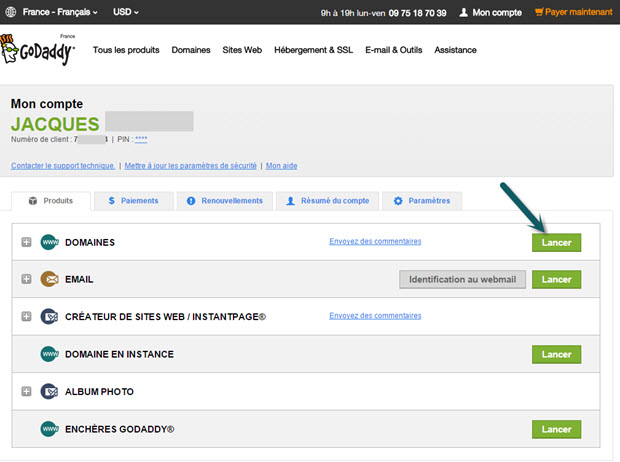Open the Mon aide link

[x=281, y=166]
